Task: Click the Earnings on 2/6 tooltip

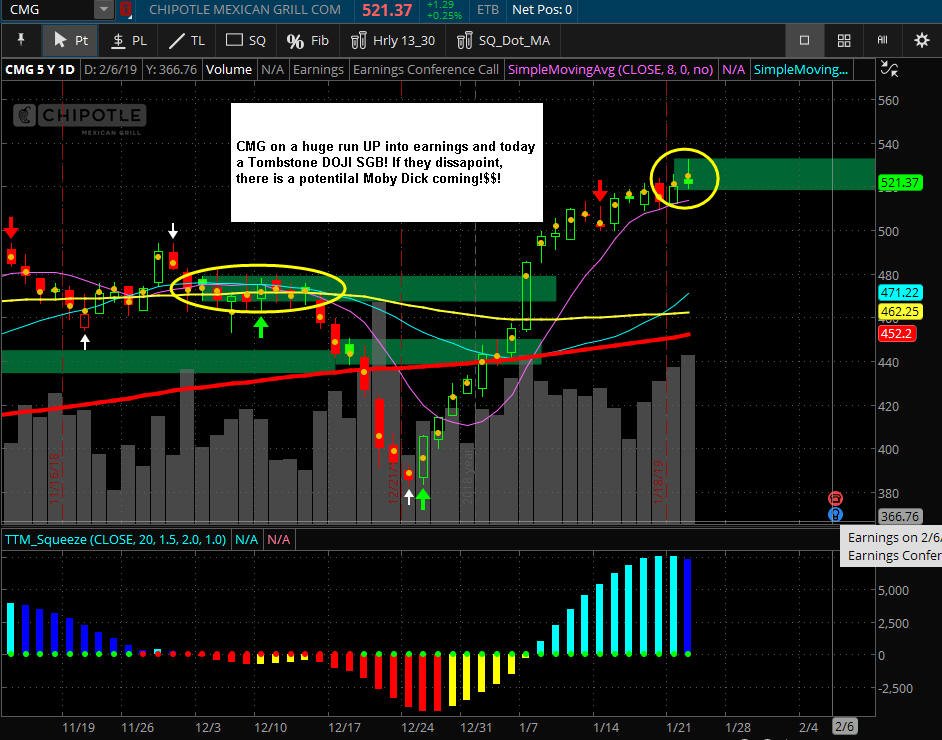Action: (891, 547)
